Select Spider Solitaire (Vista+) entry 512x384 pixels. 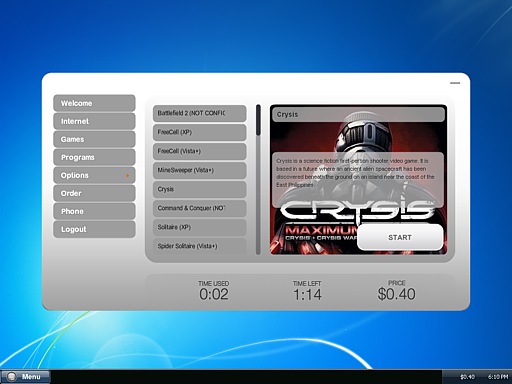point(200,246)
